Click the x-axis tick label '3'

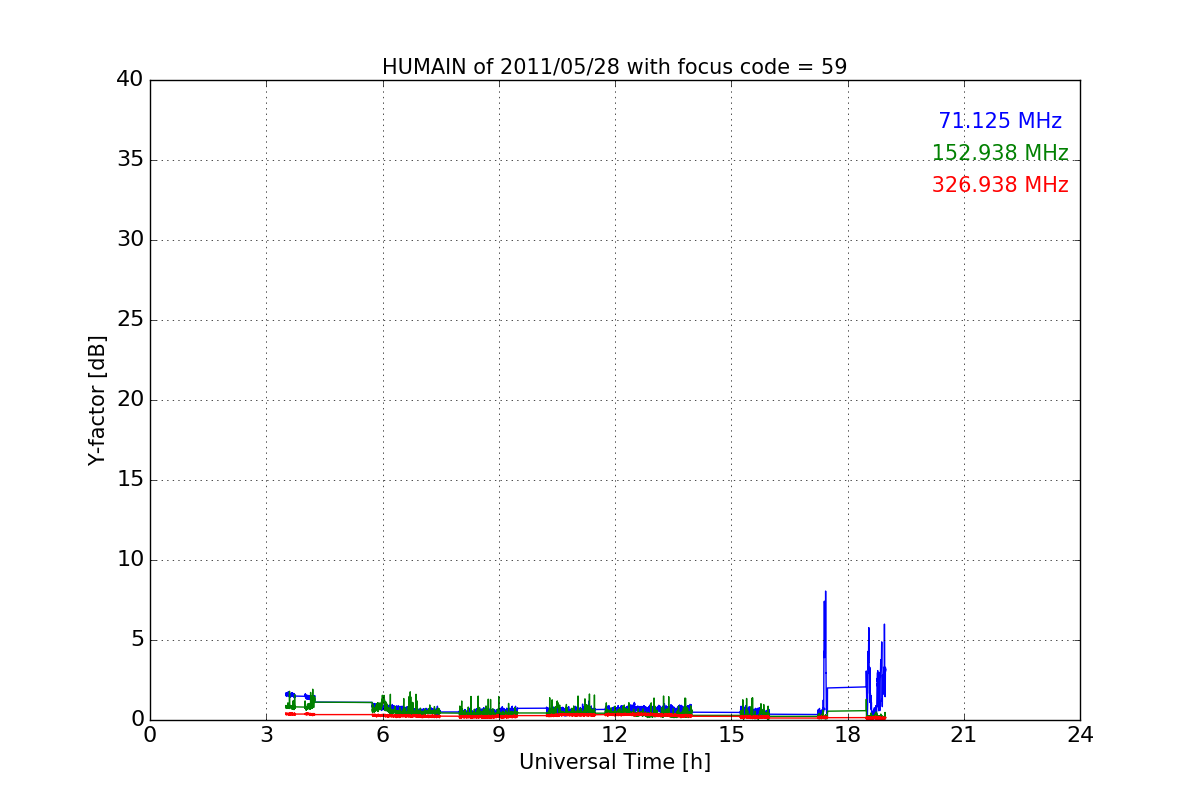[x=266, y=735]
